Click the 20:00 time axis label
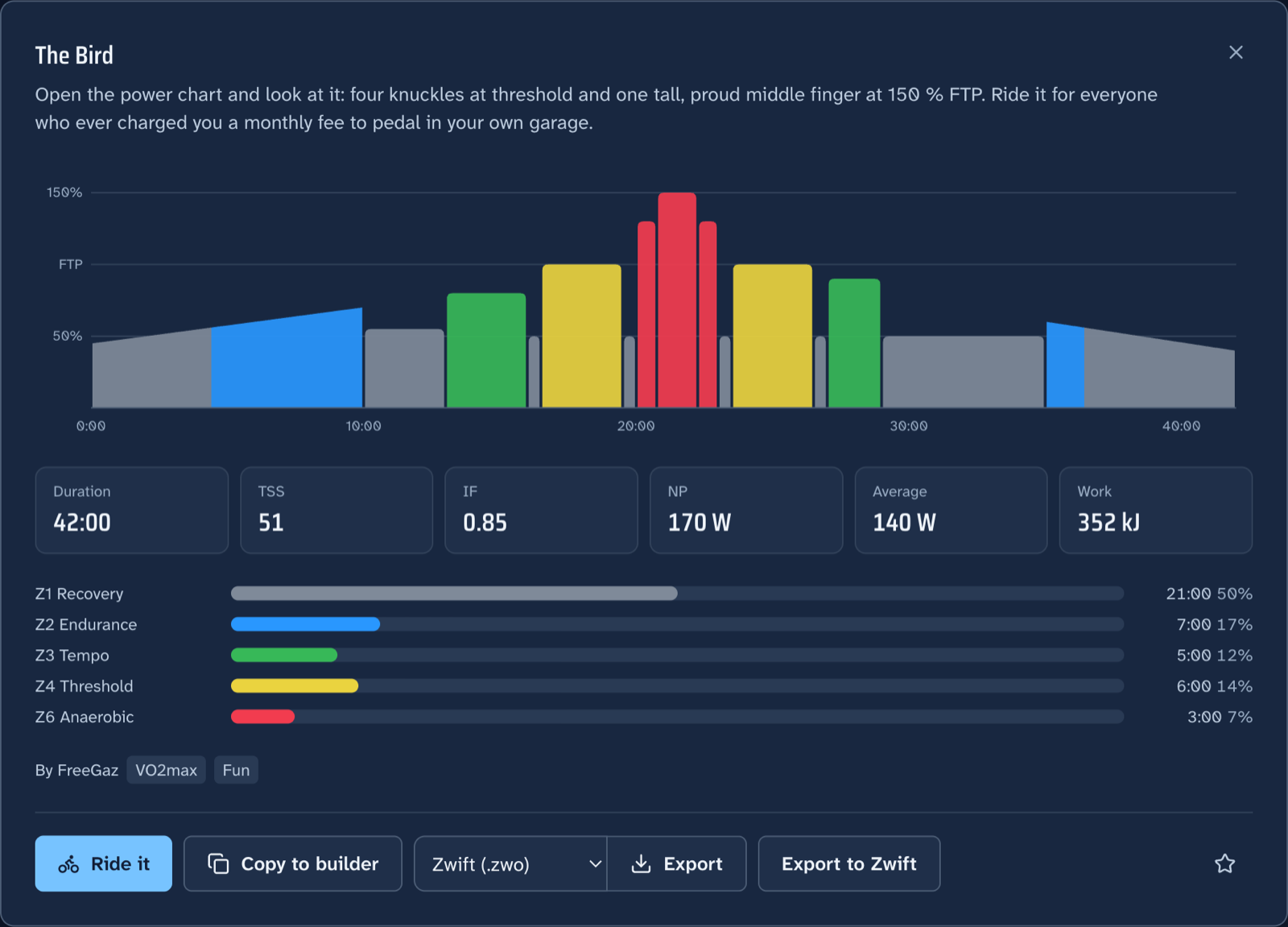 tap(636, 426)
